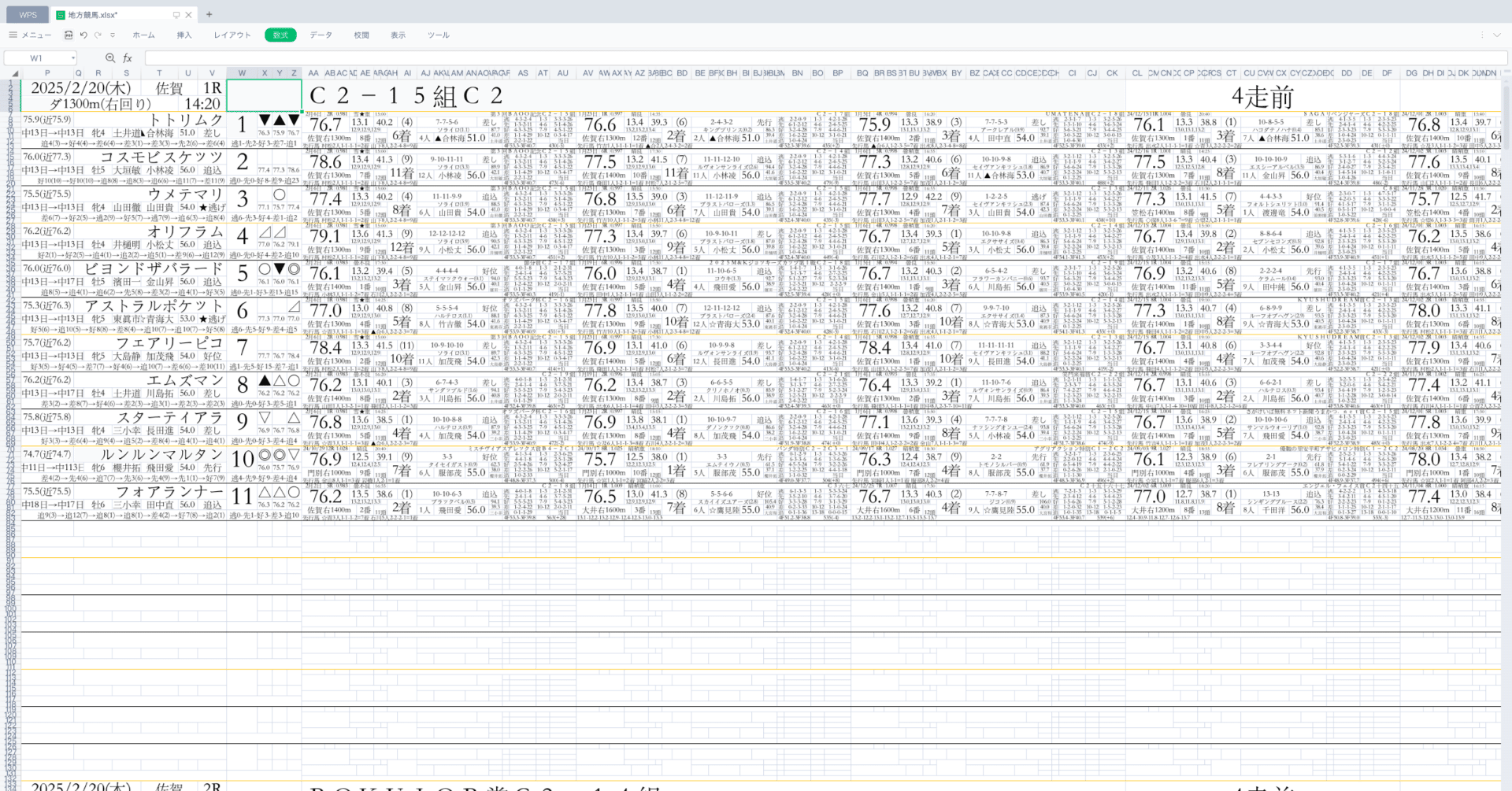Click horse name フェアリーピコ
Screen dimensions: 1512x791
click(169, 343)
